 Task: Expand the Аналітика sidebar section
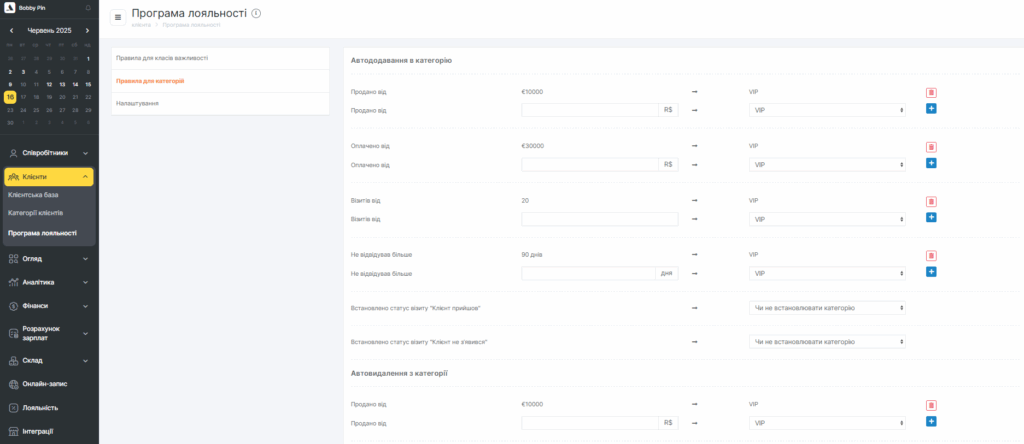coord(49,282)
